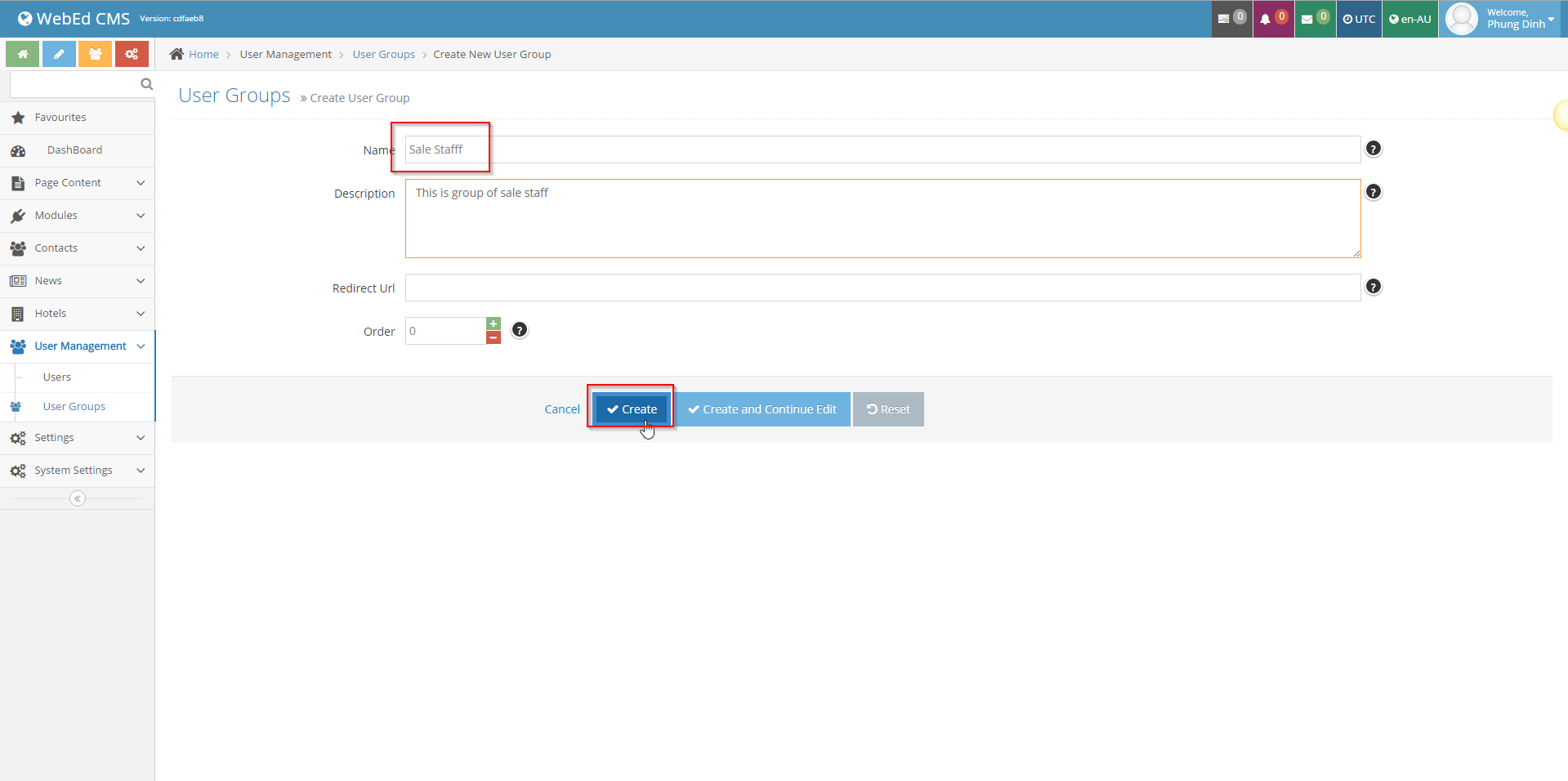Screen dimensions: 1568x781
Task: Click the help icon beside Name field
Action: click(1373, 149)
